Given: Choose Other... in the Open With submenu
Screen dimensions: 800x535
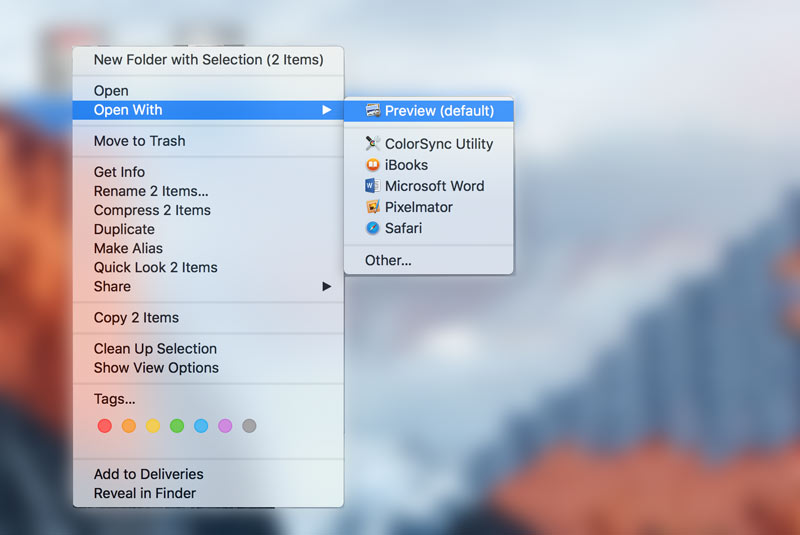Looking at the screenshot, I should click(x=388, y=260).
